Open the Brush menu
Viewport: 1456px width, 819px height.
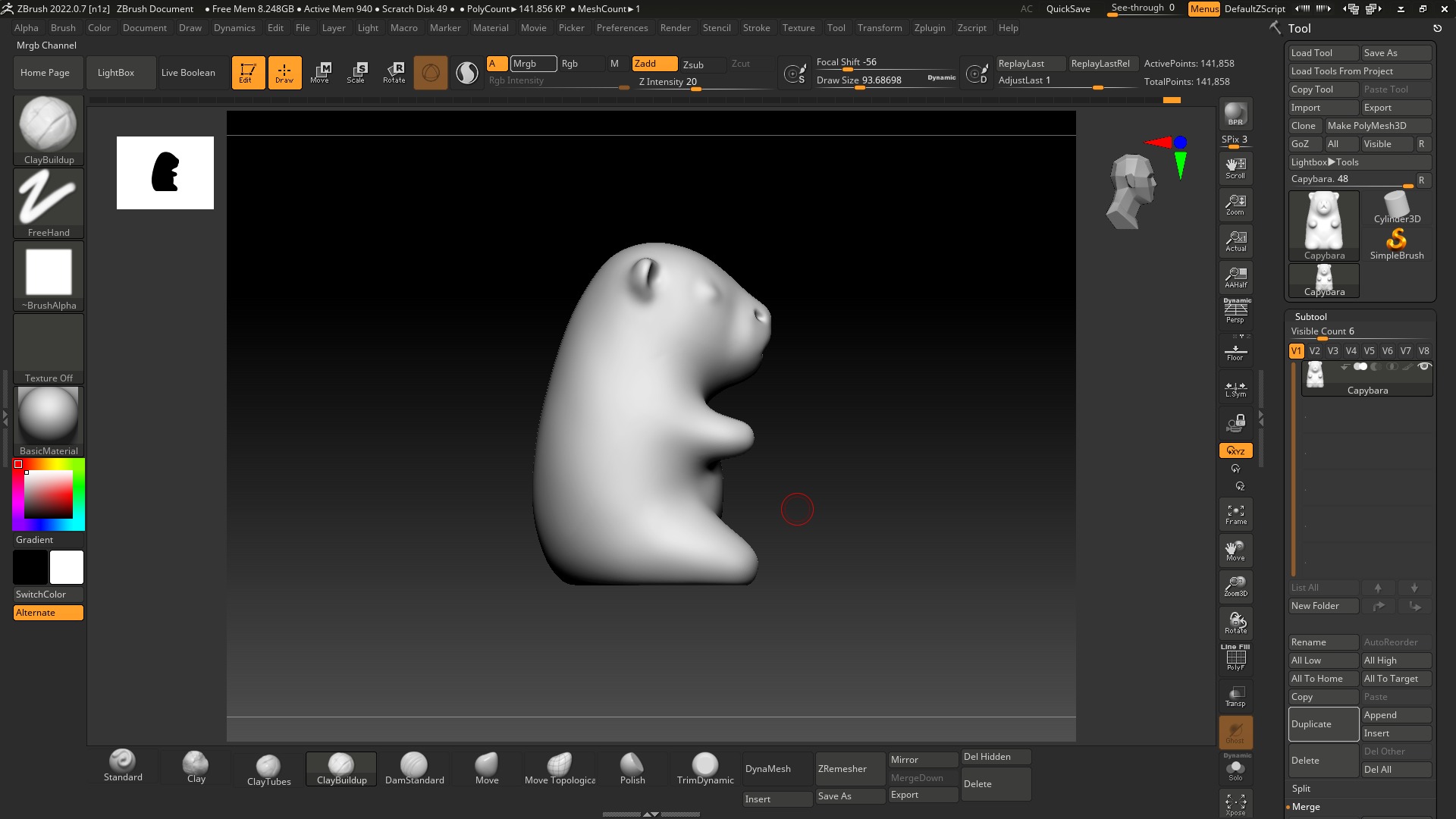coord(63,28)
